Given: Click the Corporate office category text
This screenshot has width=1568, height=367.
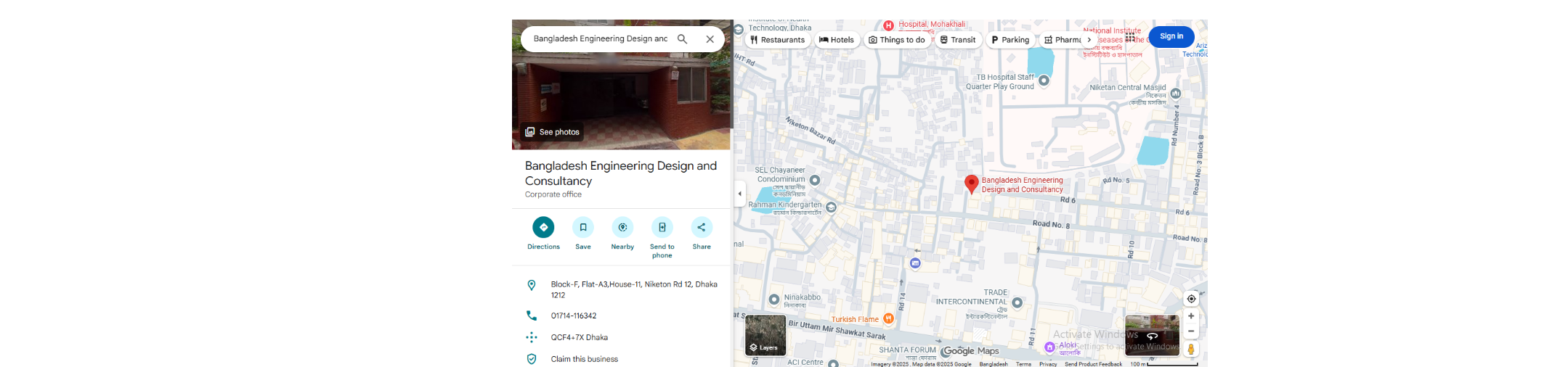Looking at the screenshot, I should (553, 194).
